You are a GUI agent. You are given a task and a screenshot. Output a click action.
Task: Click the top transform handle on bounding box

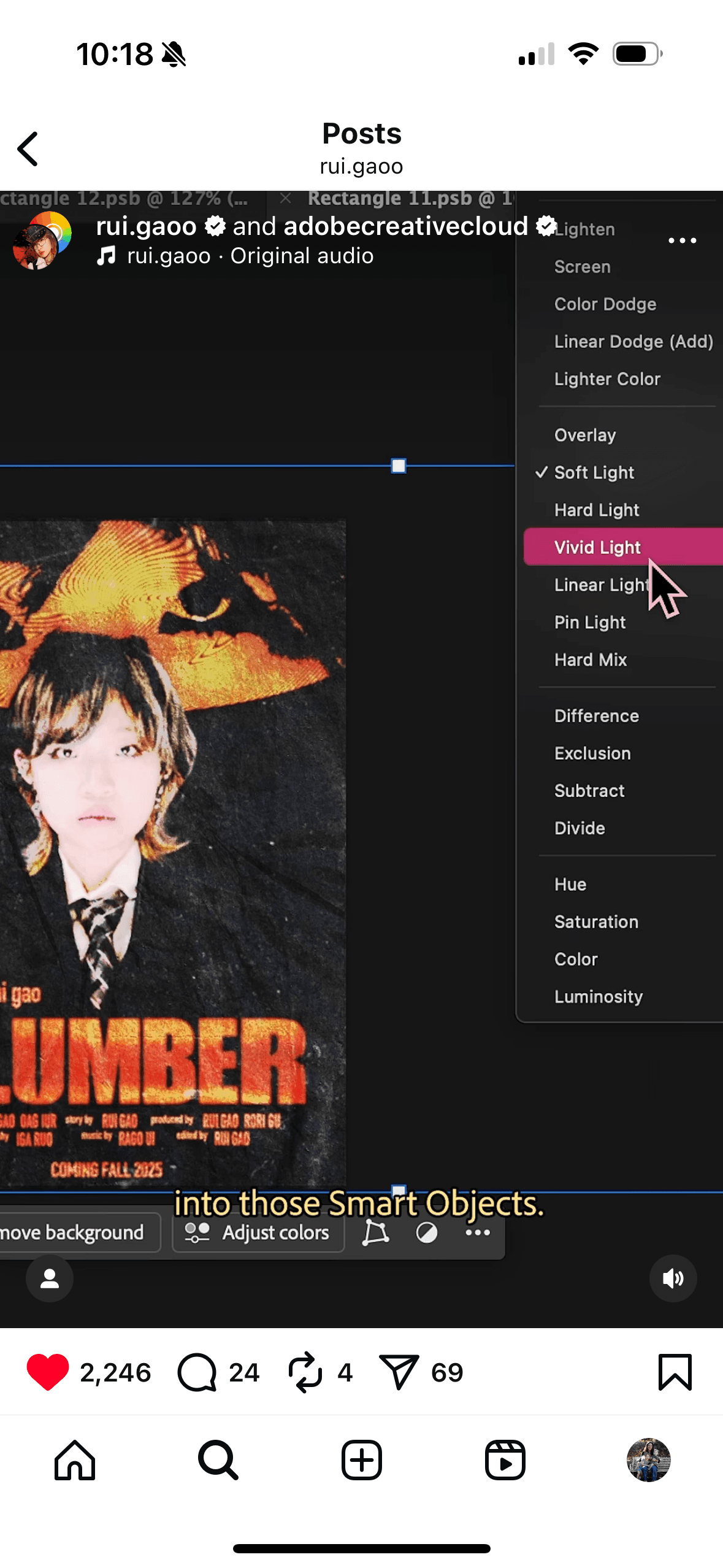[x=399, y=466]
